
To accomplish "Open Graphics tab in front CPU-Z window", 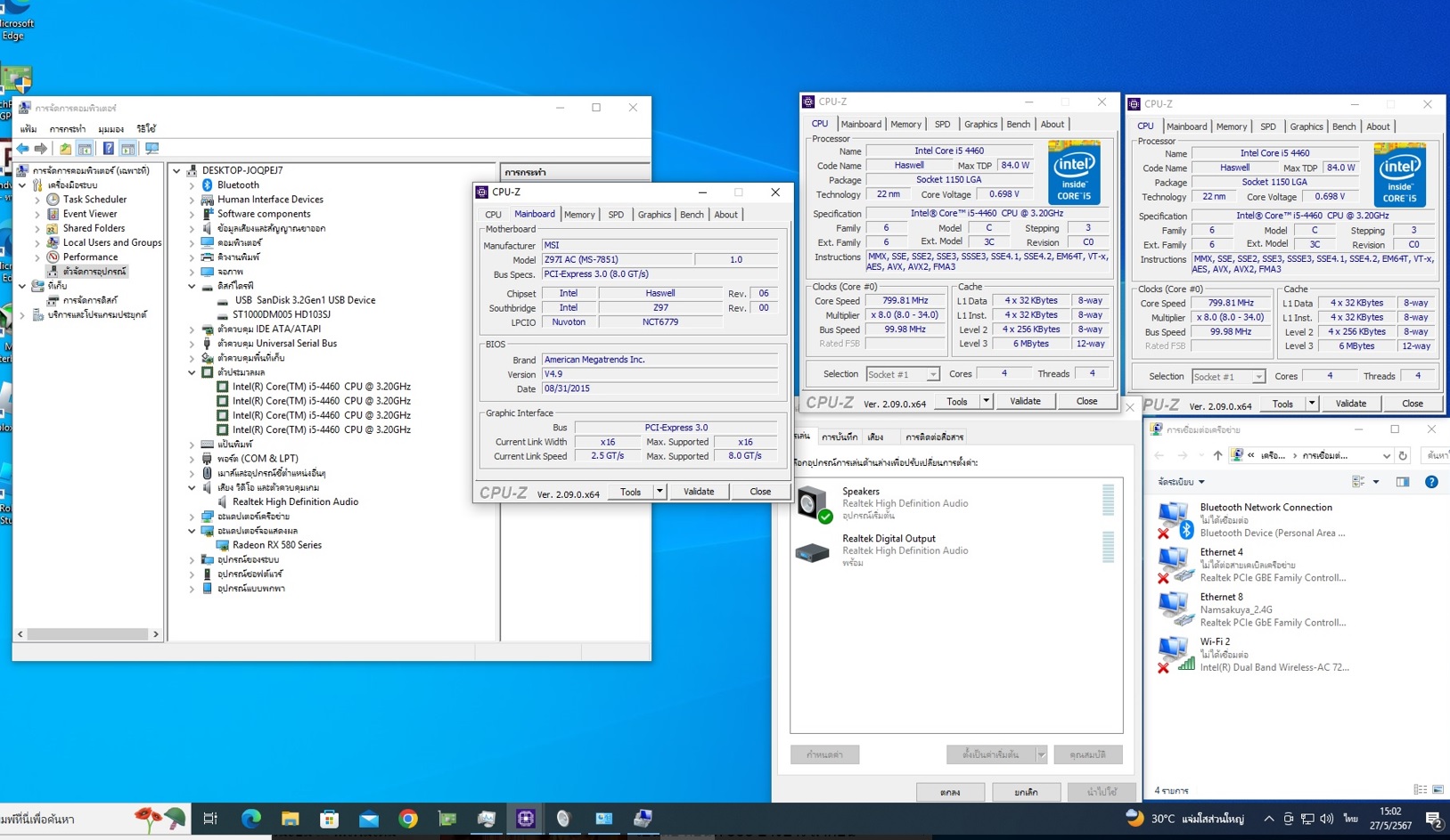I will [x=654, y=215].
